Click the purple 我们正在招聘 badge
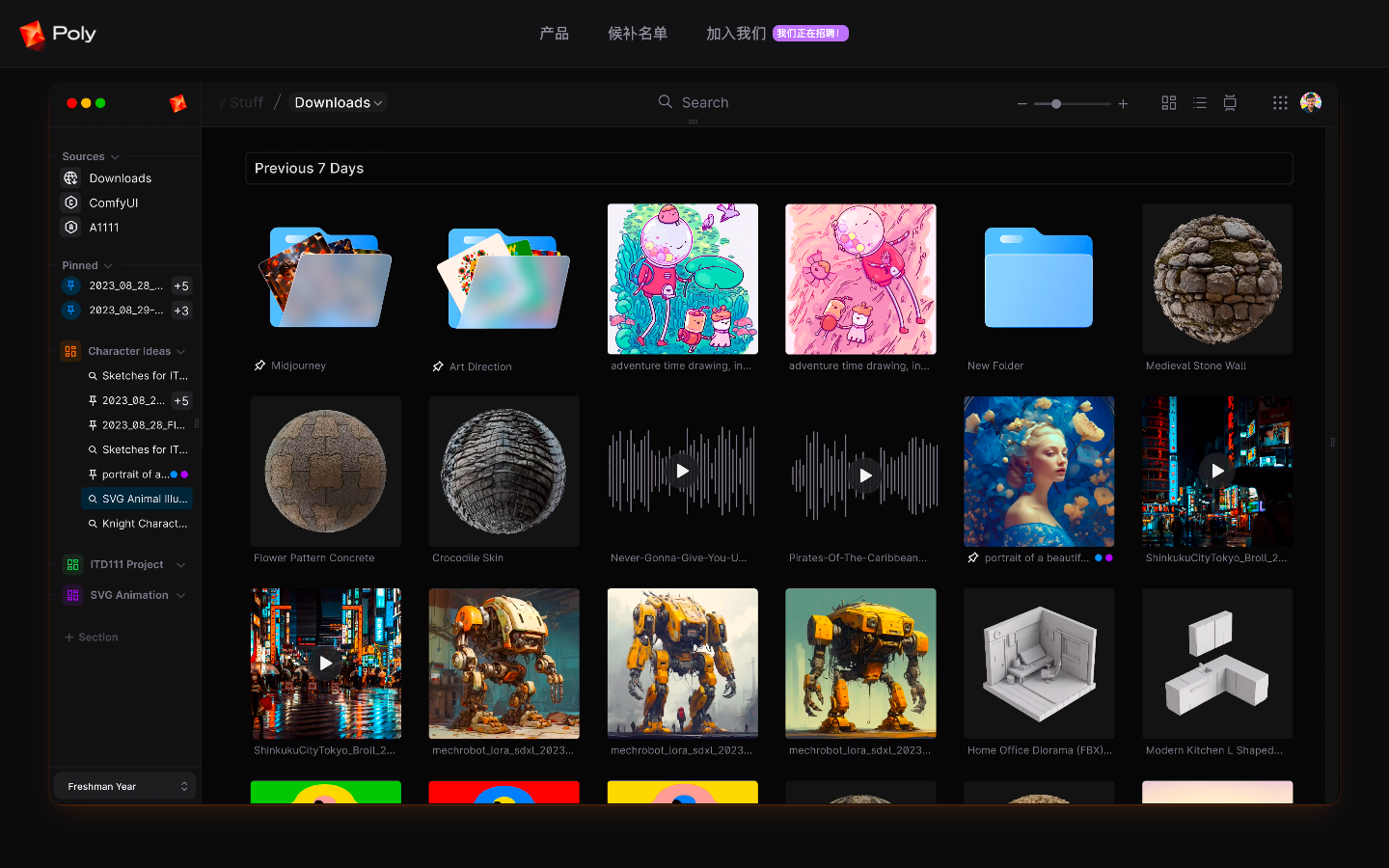Viewport: 1389px width, 868px height. [810, 34]
